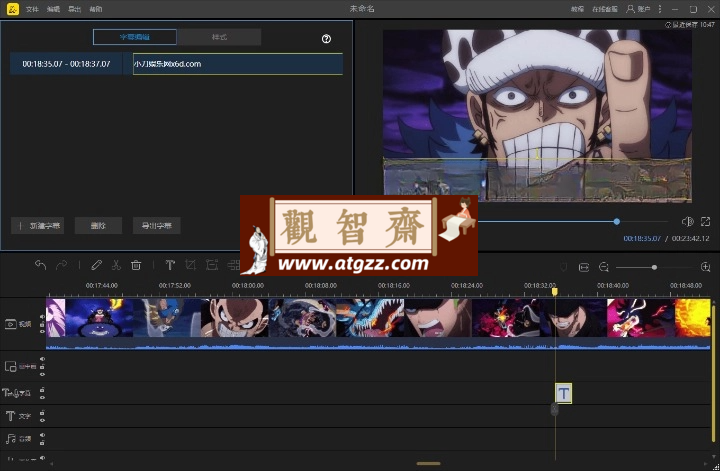Lock the 文字 text track
The width and height of the screenshot is (720, 471).
(42, 412)
